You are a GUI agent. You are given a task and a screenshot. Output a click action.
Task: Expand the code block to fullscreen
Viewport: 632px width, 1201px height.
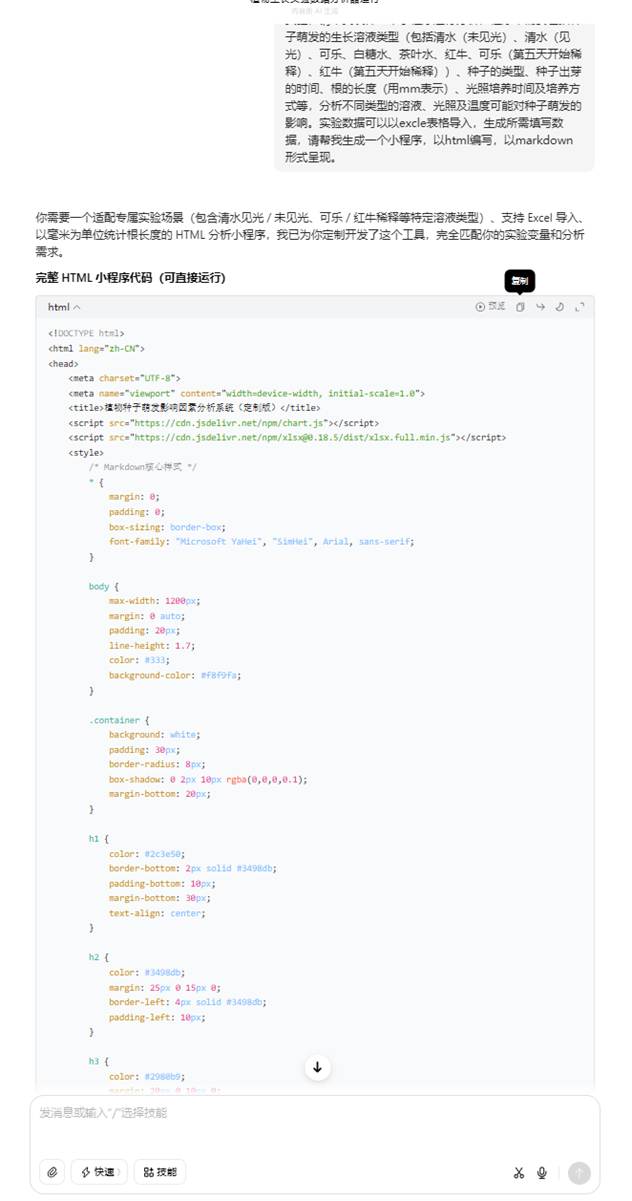click(x=579, y=307)
